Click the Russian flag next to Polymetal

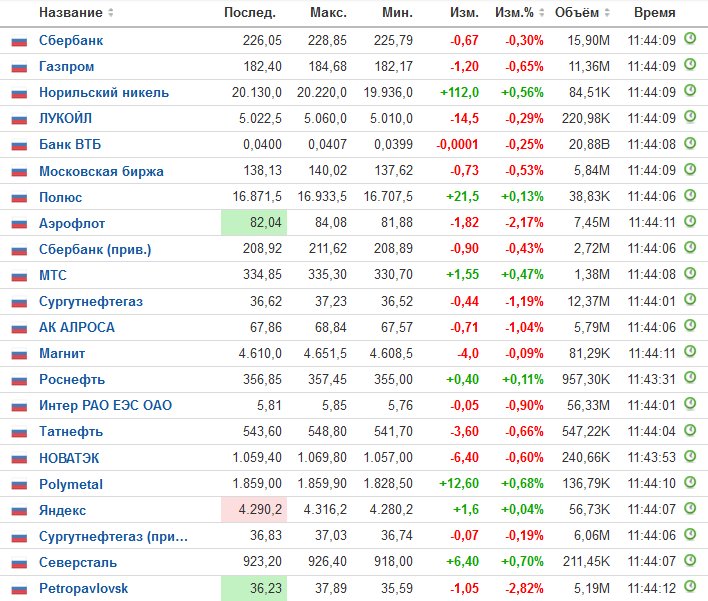pos(19,485)
